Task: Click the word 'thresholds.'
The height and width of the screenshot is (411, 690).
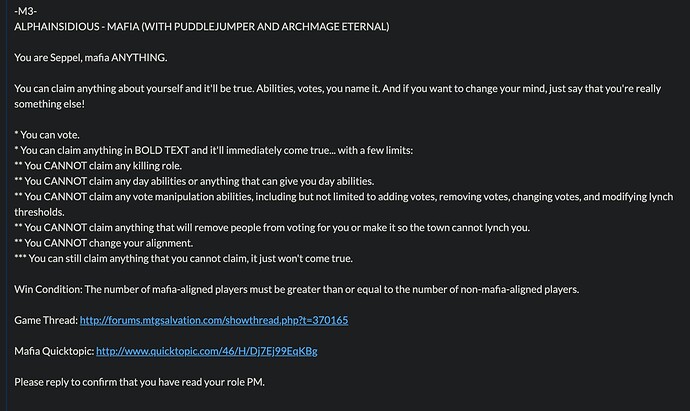Action: (39, 212)
